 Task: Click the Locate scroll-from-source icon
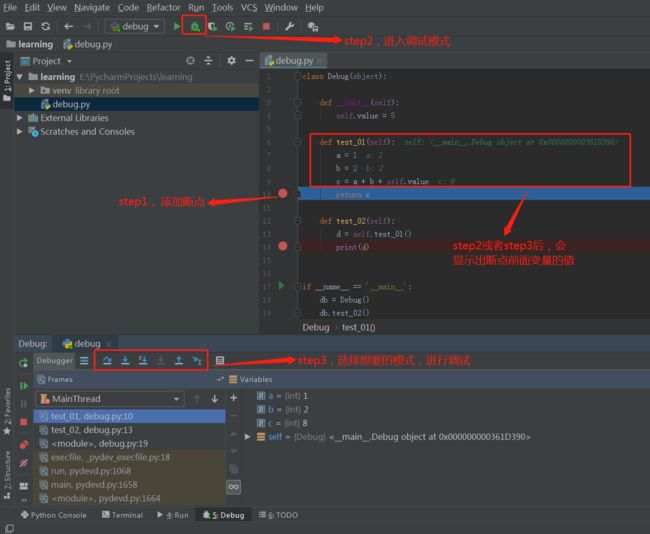pos(190,61)
